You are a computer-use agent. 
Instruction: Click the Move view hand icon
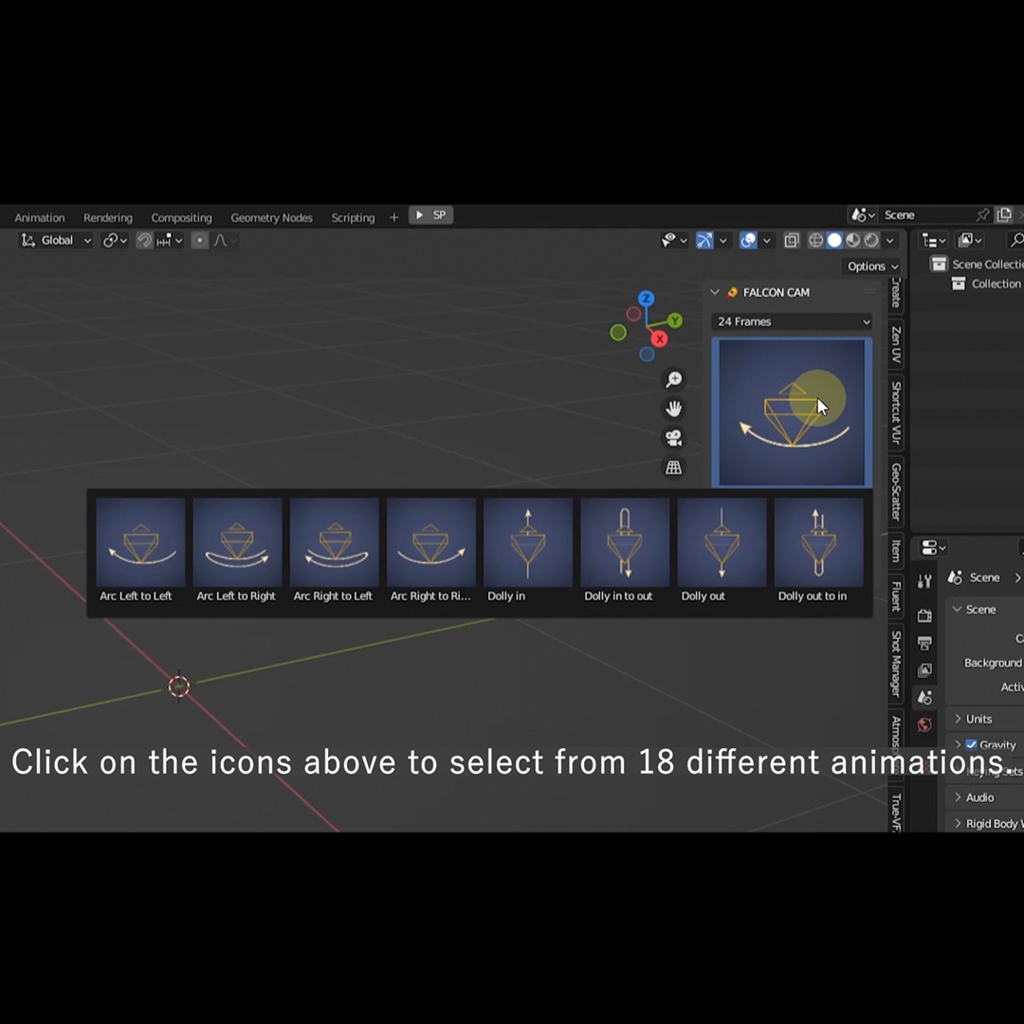[673, 409]
